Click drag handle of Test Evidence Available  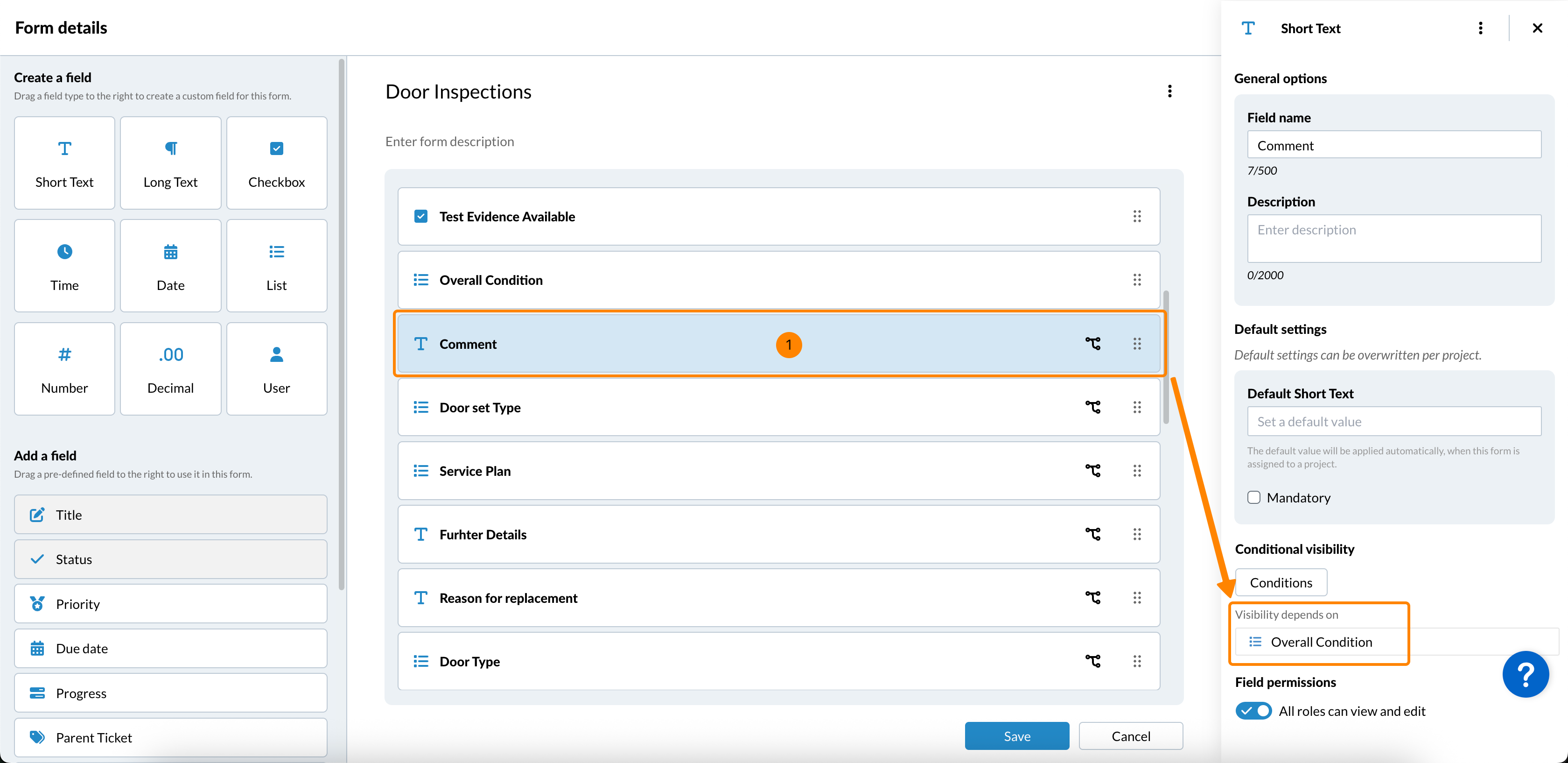click(1136, 217)
